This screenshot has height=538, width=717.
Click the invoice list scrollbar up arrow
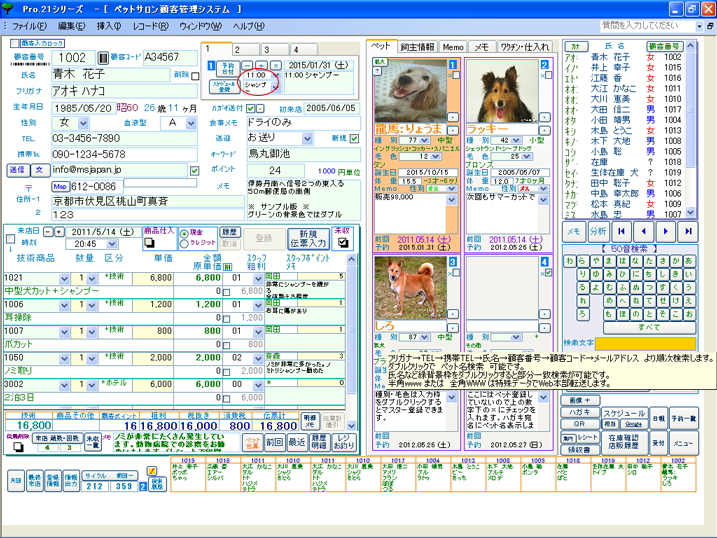pos(351,259)
